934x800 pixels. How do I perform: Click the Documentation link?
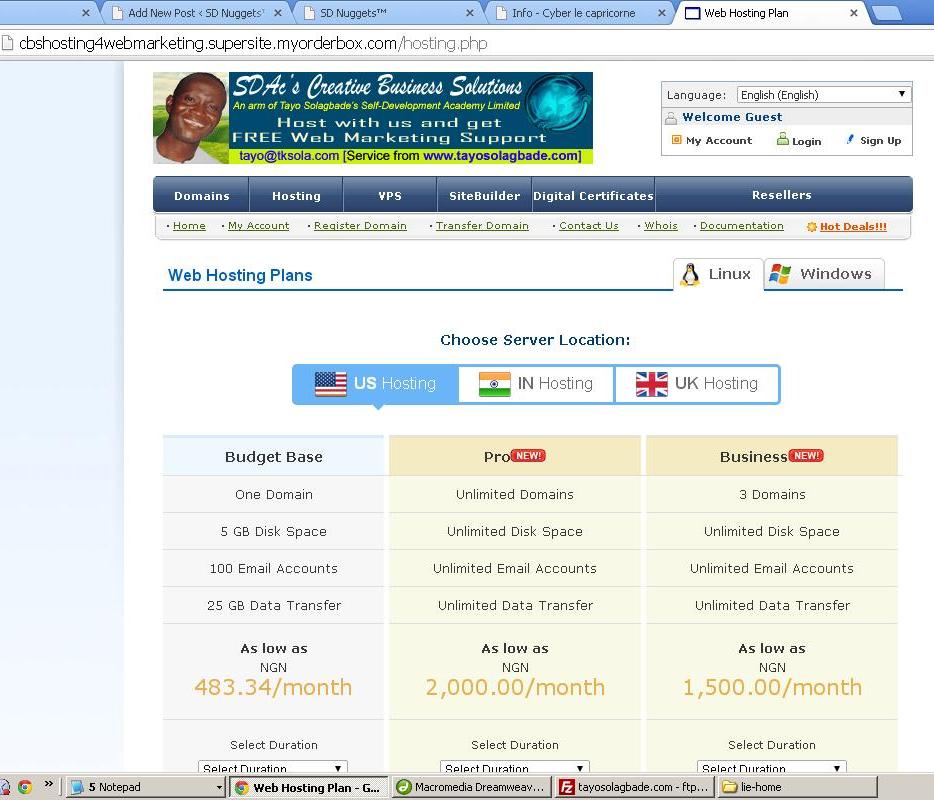[x=742, y=226]
